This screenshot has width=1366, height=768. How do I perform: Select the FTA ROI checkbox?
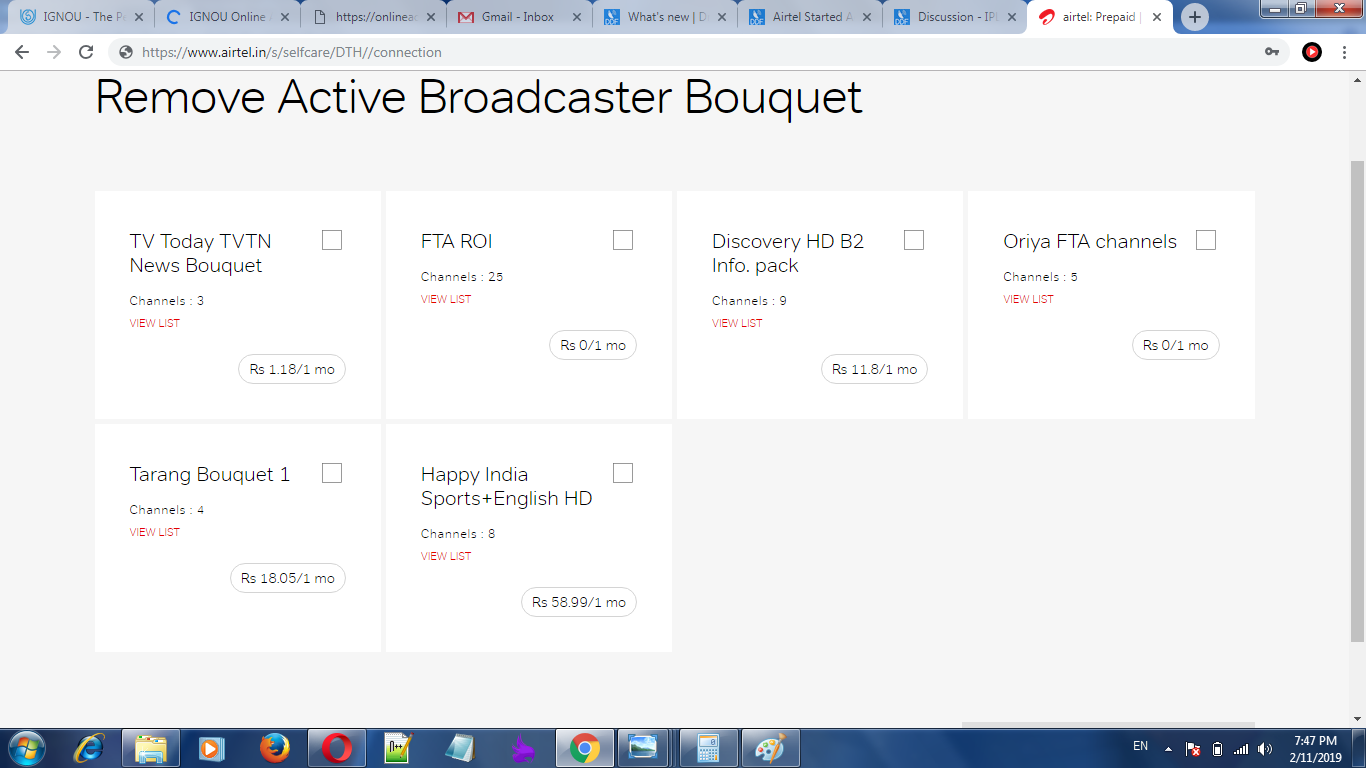click(623, 240)
